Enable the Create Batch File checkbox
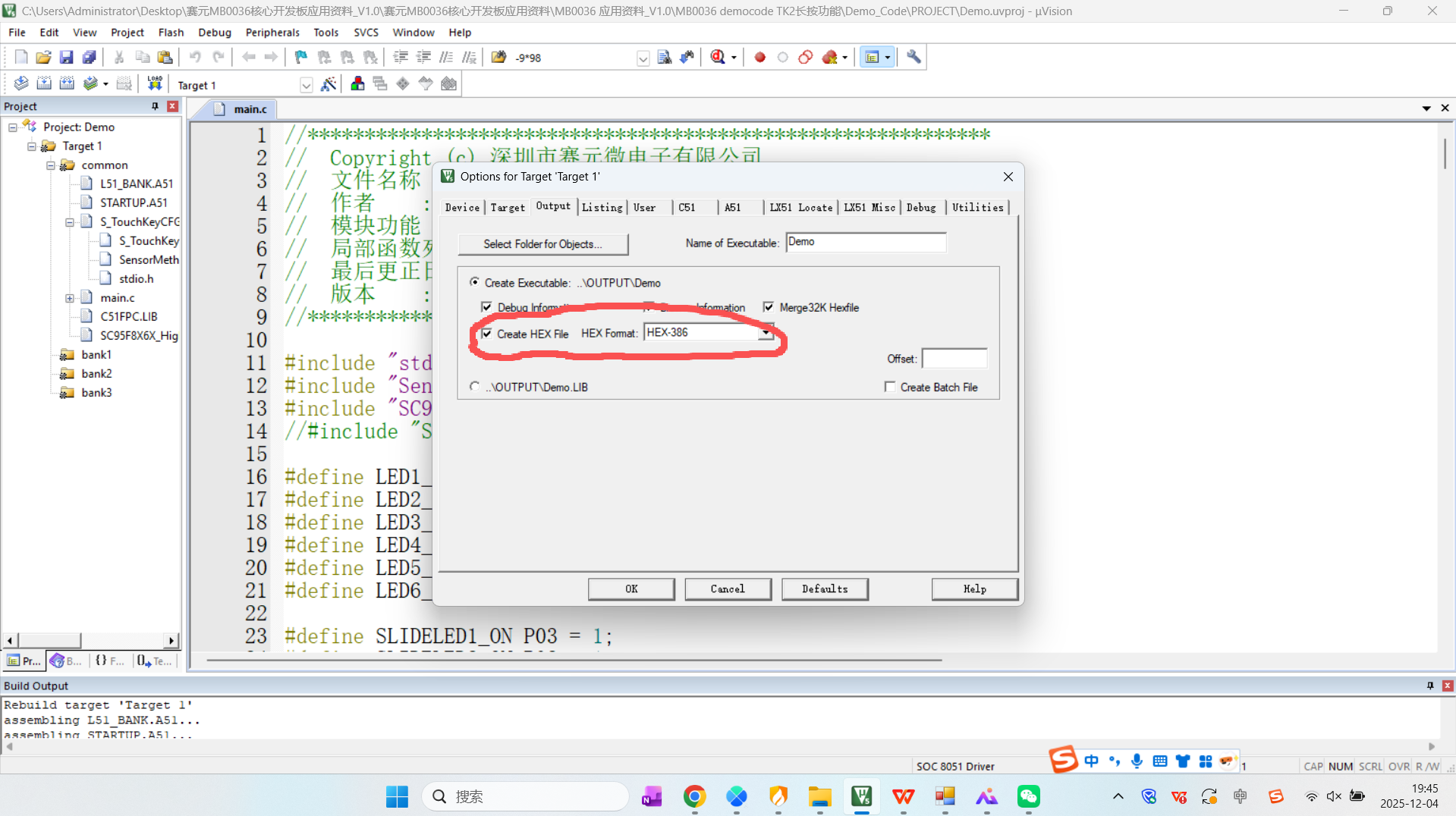 [890, 387]
